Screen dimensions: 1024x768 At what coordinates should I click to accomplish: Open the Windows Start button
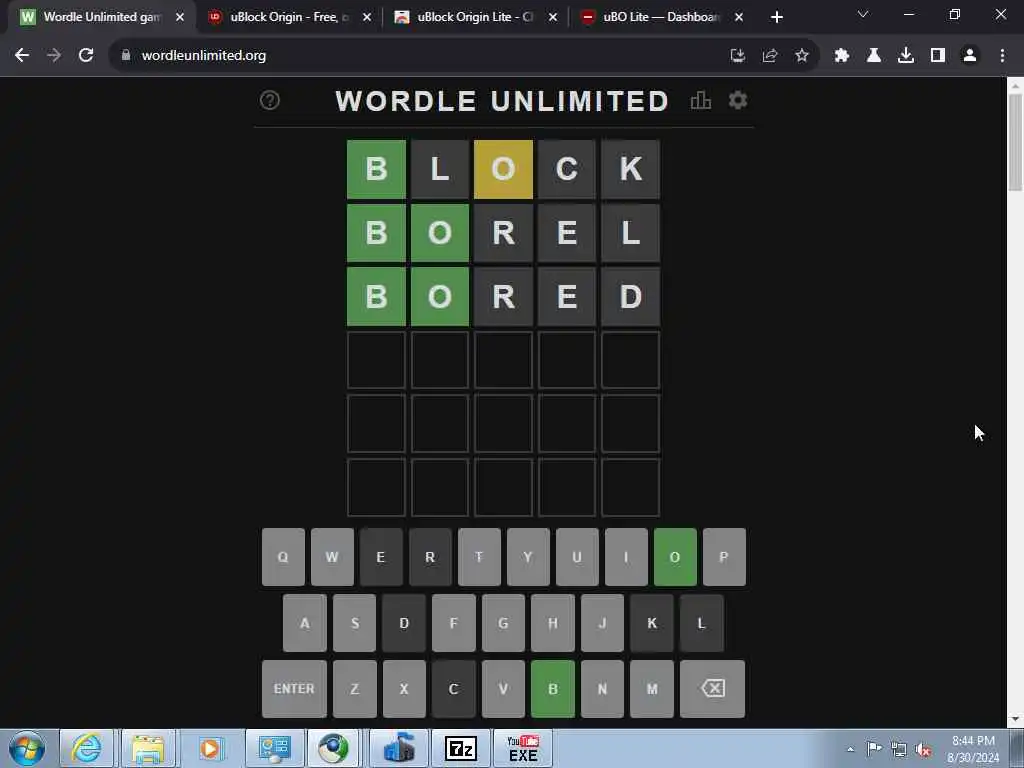click(x=27, y=748)
